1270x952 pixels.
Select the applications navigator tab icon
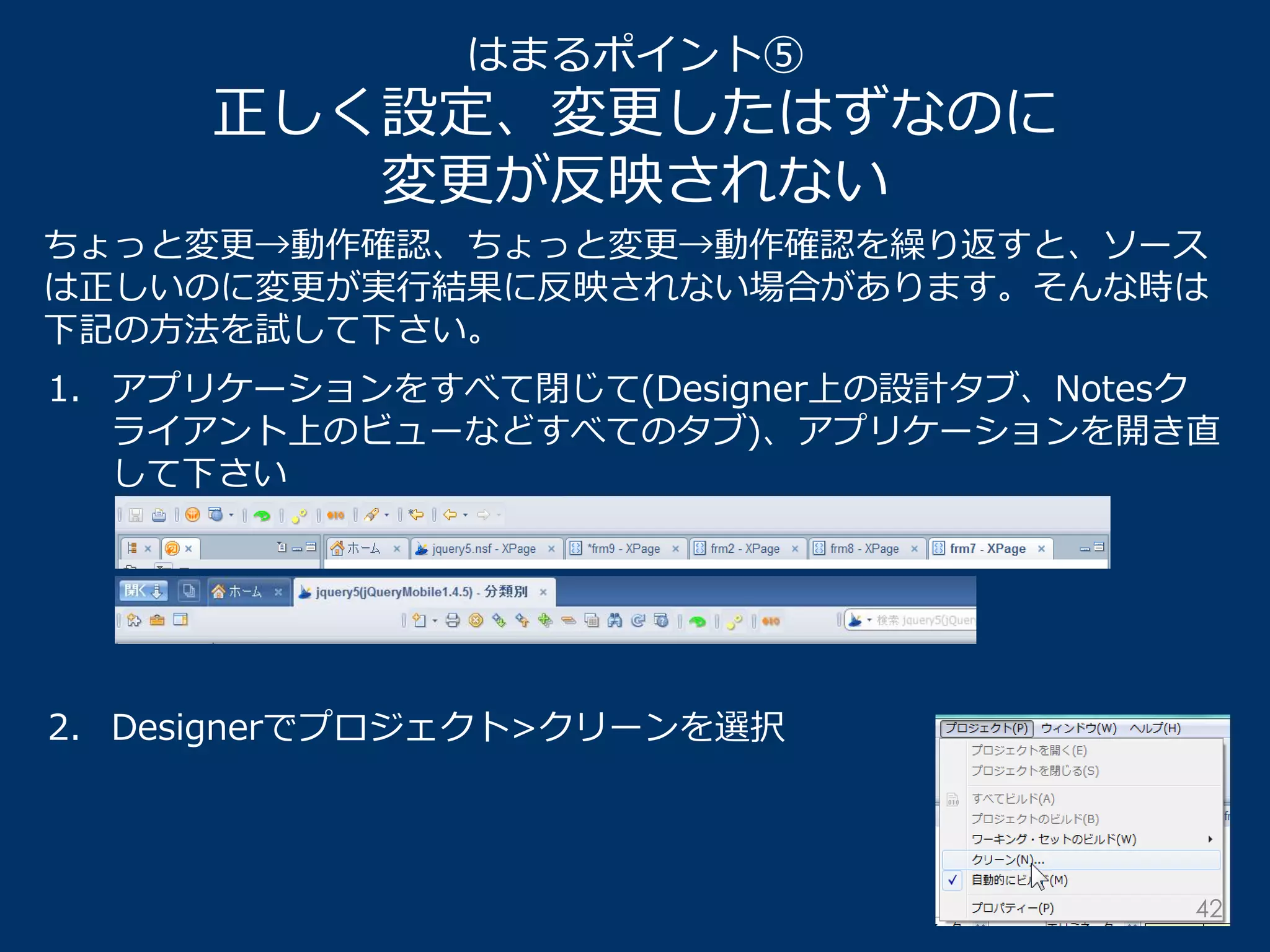tap(131, 548)
